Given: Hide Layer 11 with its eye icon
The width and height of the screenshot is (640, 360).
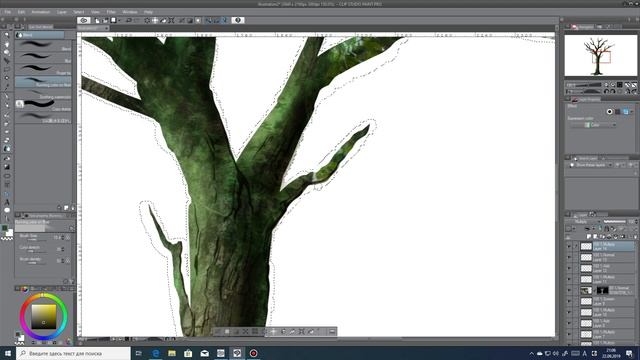Looking at the screenshot, I should tap(569, 279).
